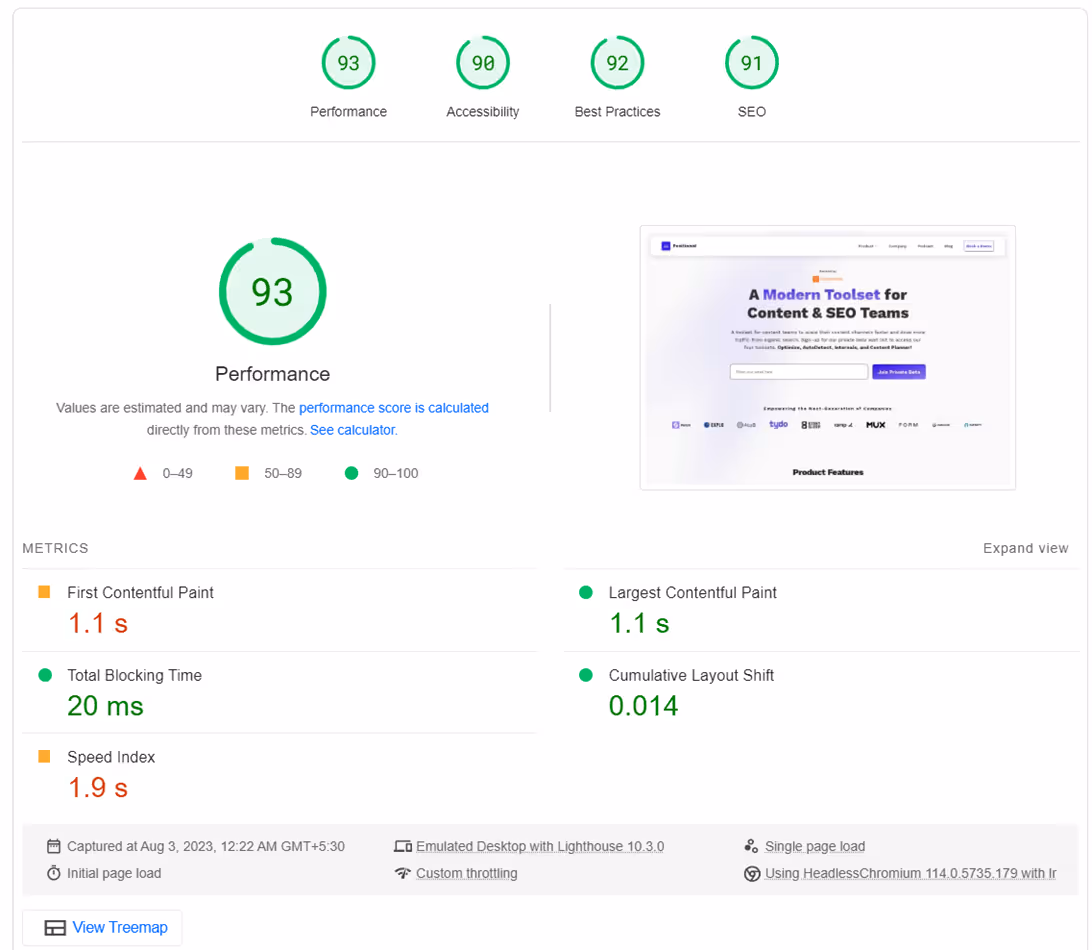Screen dimensions: 1092x950
Task: Click the stopwatch icon beside Initial page load
Action: click(54, 873)
